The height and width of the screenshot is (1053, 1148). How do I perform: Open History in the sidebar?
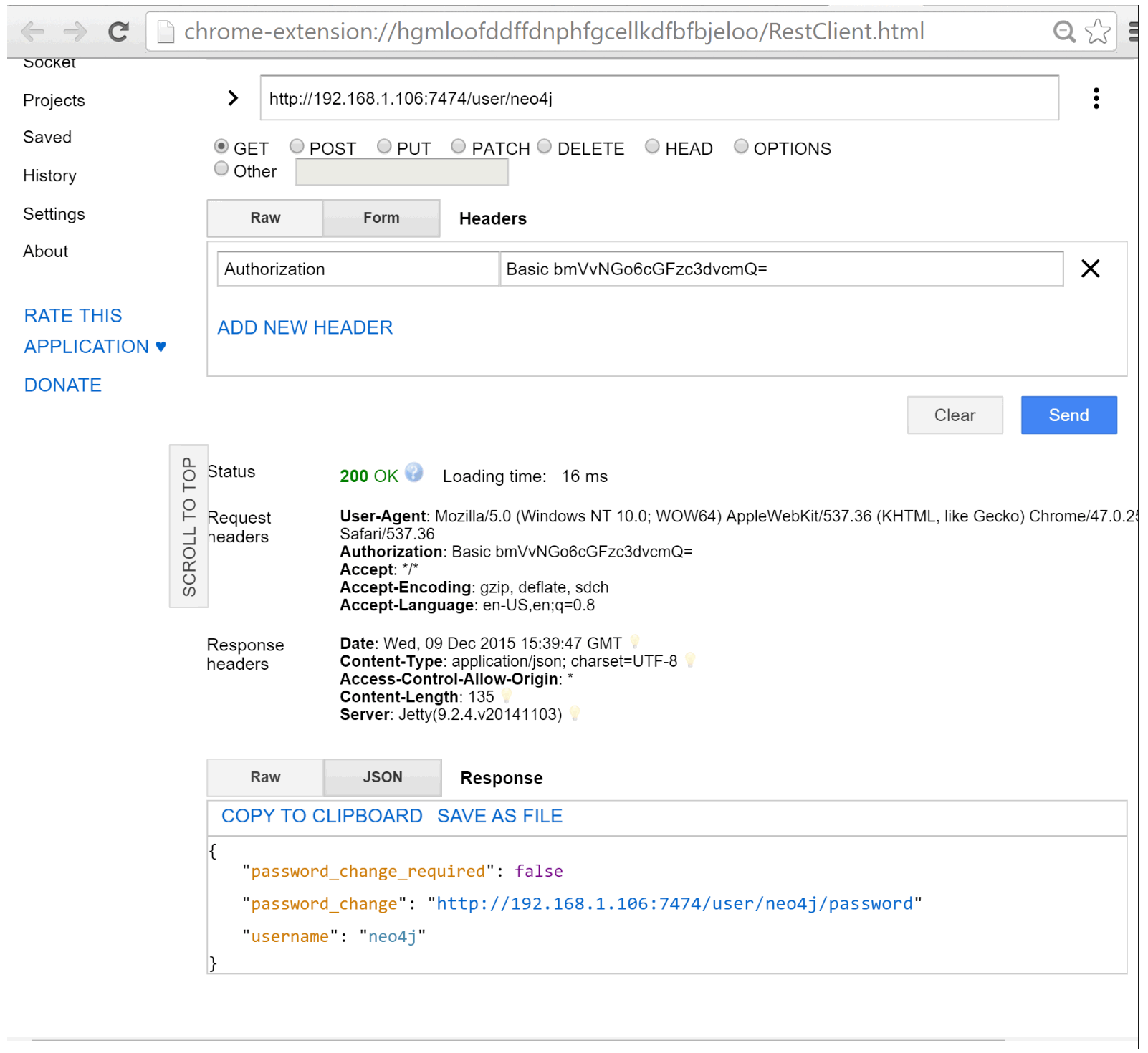point(49,175)
